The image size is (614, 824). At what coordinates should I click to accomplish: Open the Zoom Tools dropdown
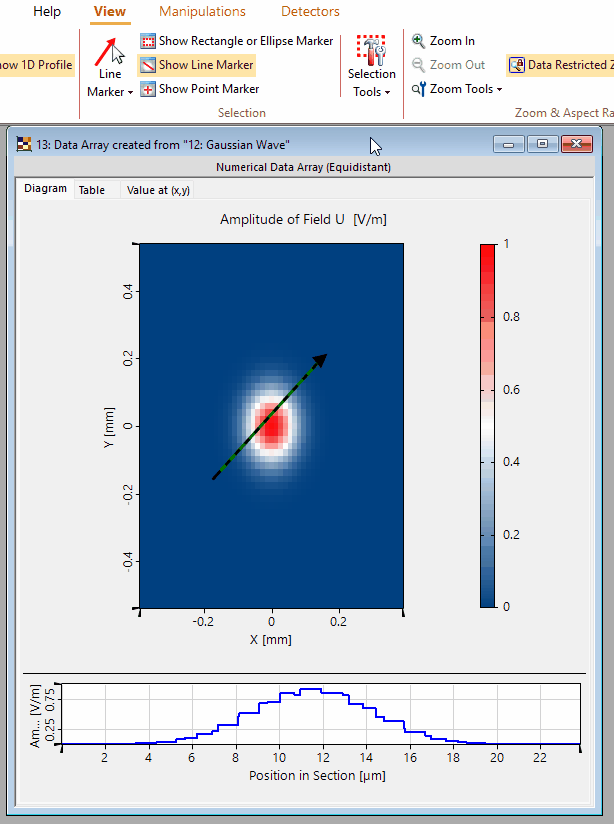point(457,89)
